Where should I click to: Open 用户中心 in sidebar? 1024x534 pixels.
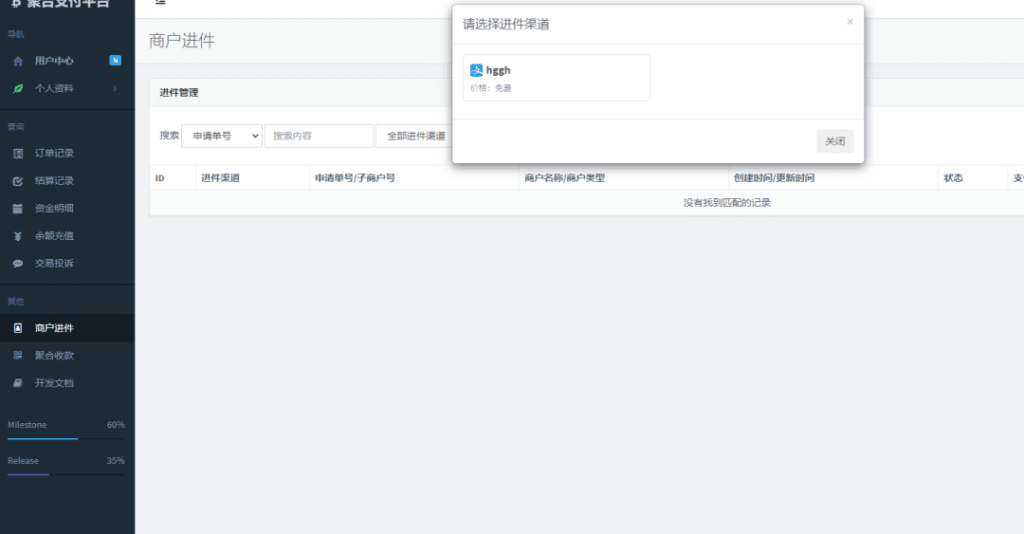tap(67, 61)
